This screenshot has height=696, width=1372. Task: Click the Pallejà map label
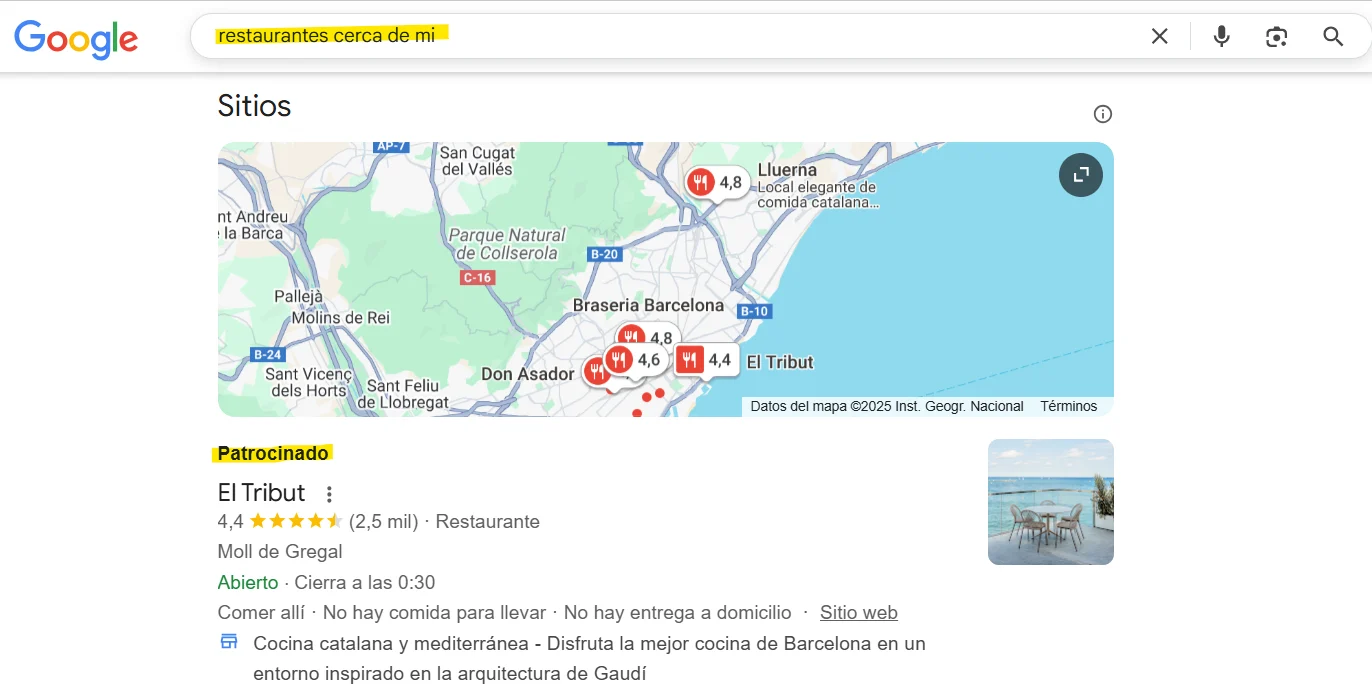click(299, 297)
